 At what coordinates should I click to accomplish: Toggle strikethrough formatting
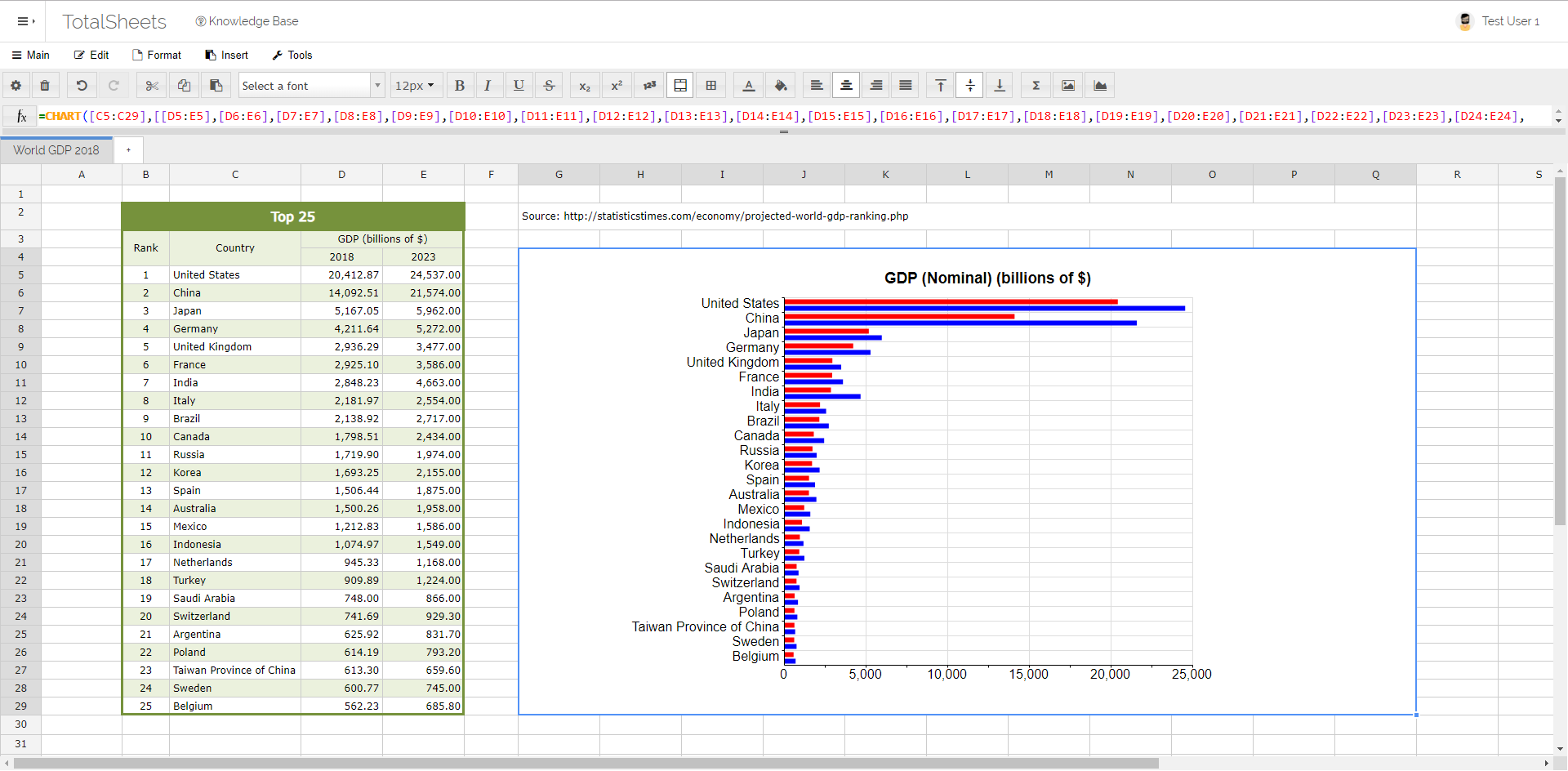pos(549,85)
